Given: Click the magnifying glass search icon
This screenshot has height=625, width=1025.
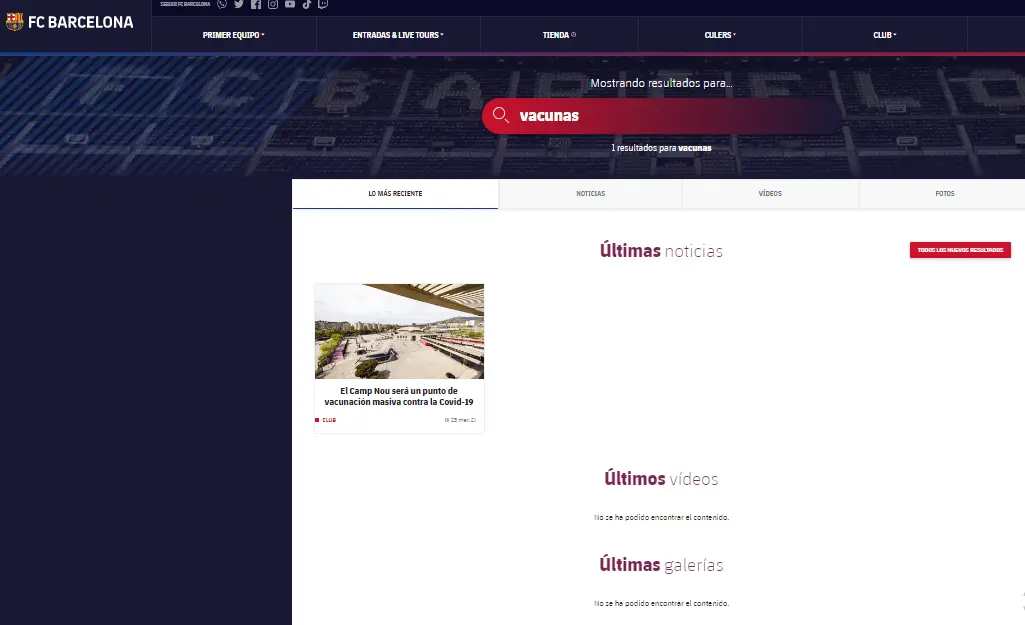Looking at the screenshot, I should coord(501,115).
